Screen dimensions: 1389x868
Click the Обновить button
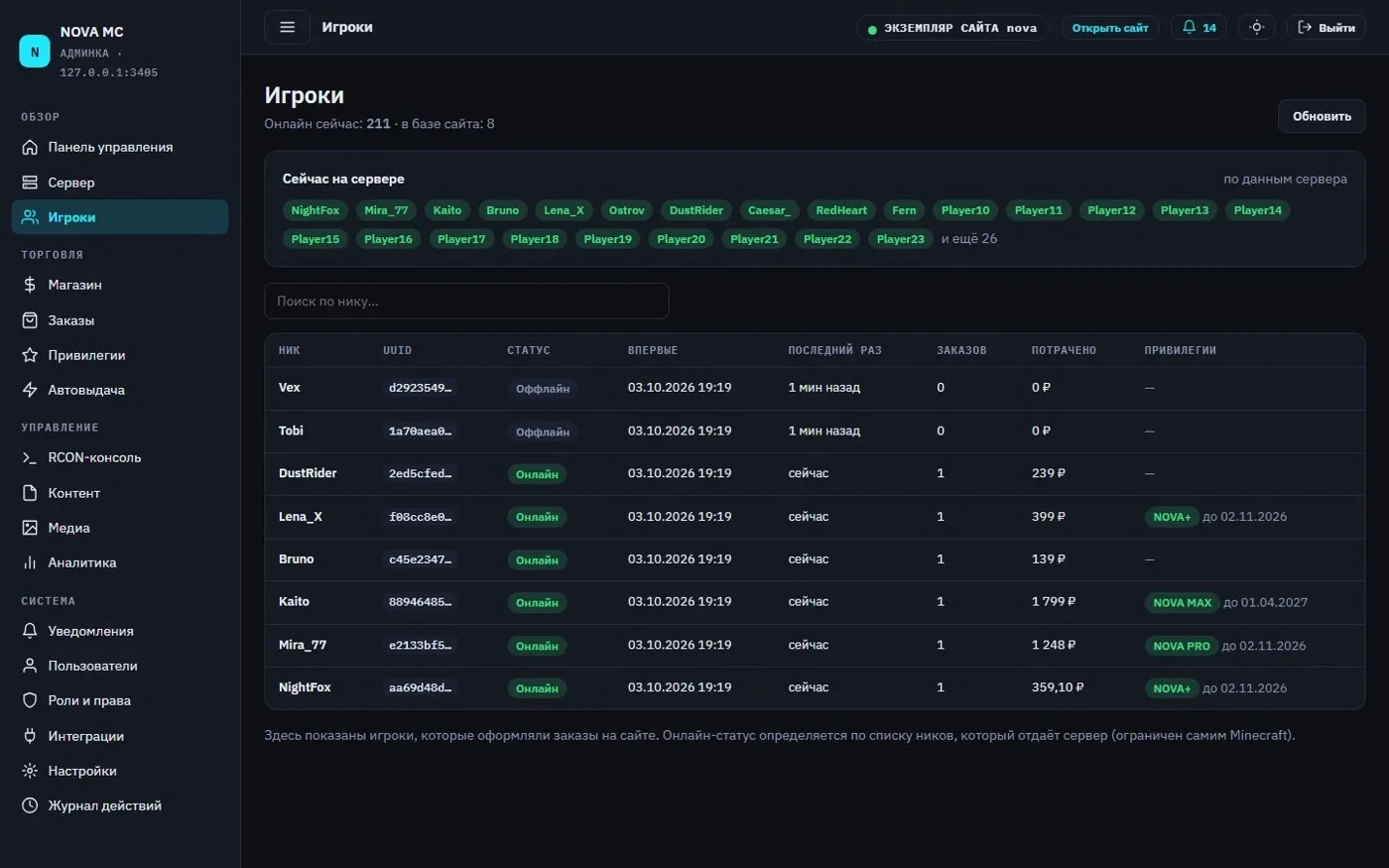(x=1322, y=116)
